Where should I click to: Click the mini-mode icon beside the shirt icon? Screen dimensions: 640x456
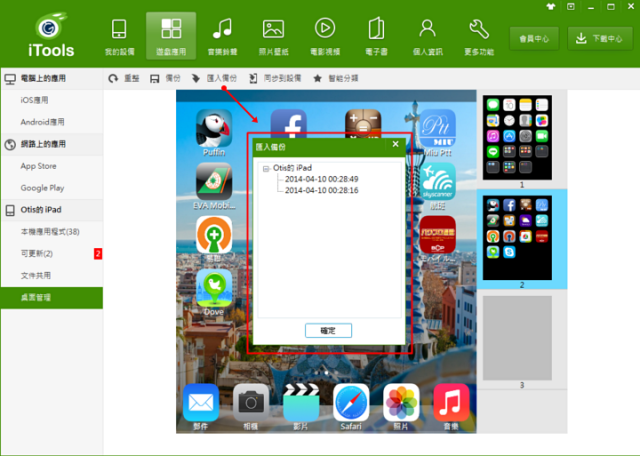(571, 7)
